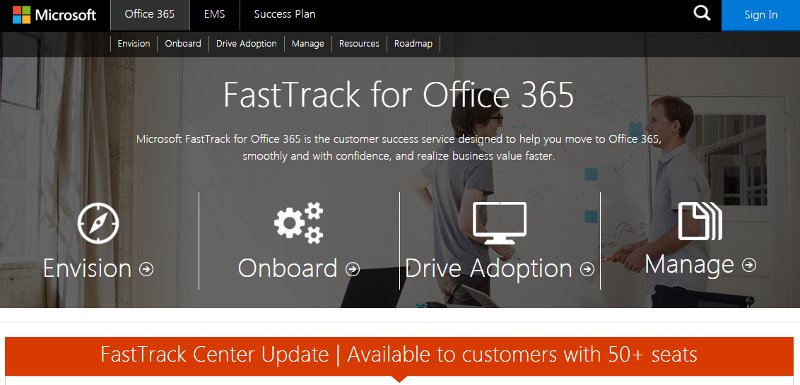
Task: Open search with the magnifier icon
Action: click(702, 14)
